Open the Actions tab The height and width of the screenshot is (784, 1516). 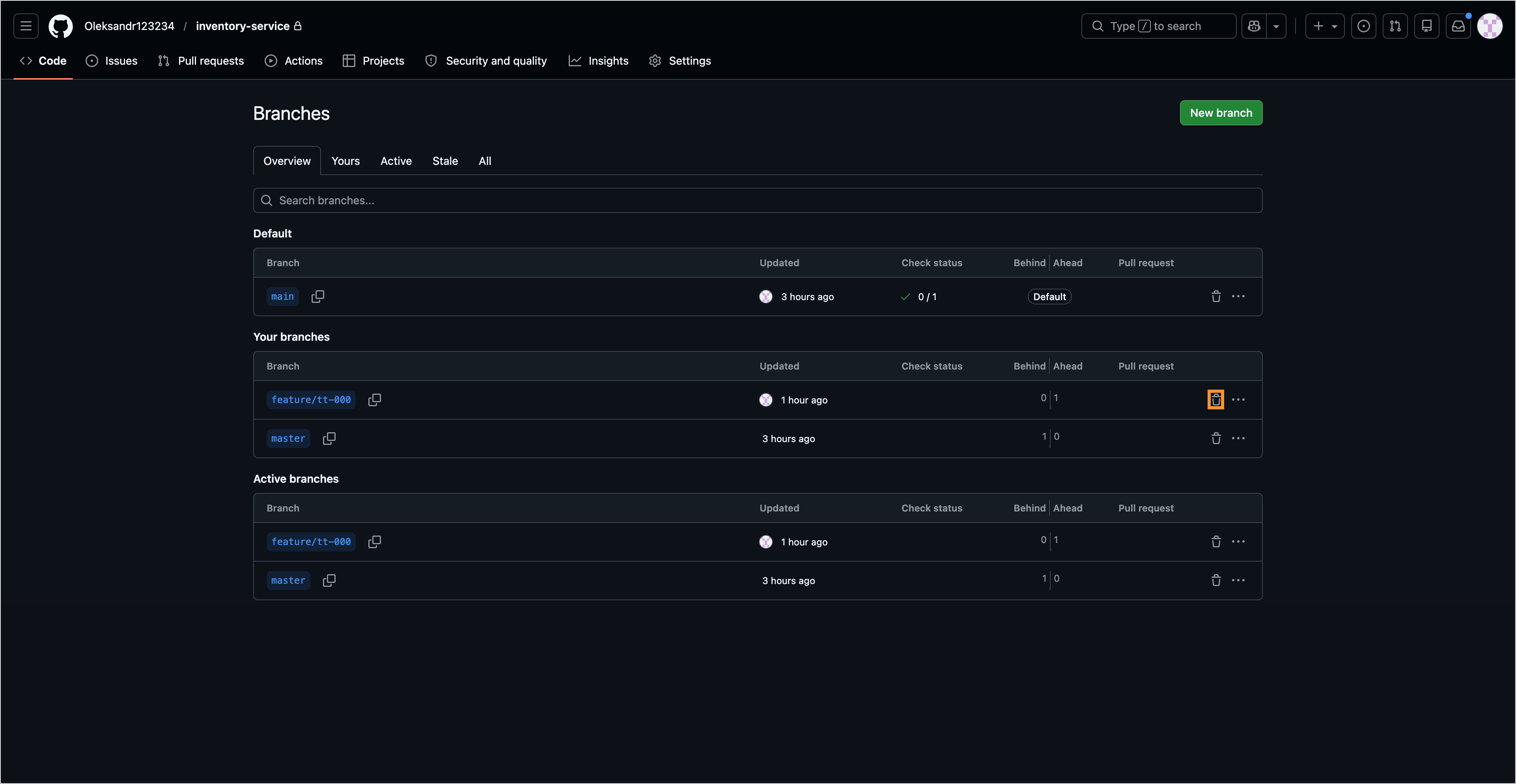pos(294,61)
